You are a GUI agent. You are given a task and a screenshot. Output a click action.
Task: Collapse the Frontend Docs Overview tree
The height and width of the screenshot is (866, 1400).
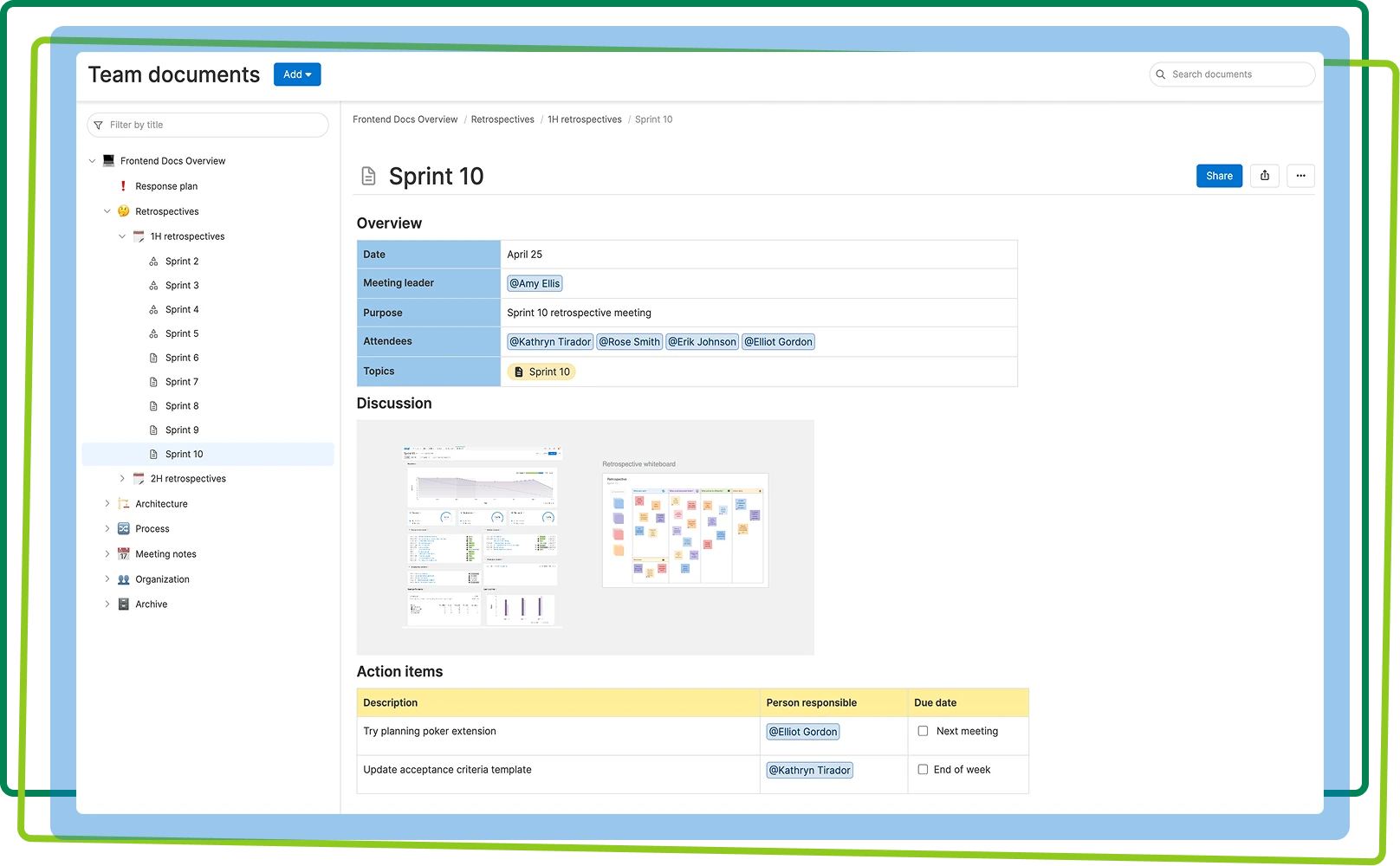92,160
